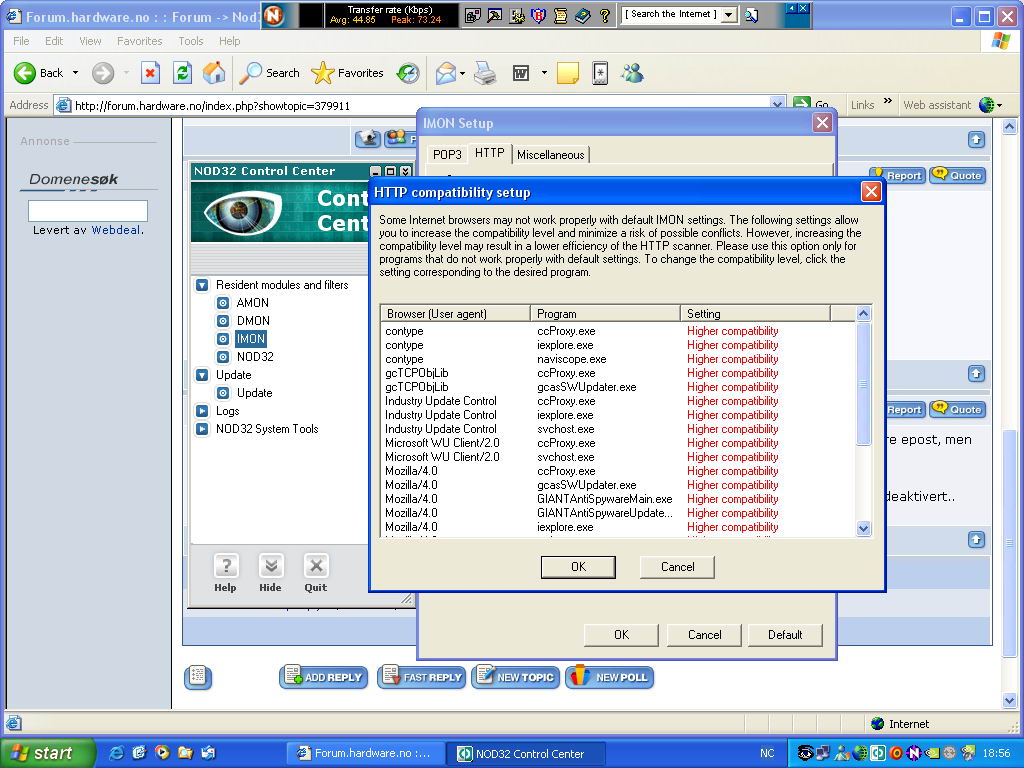Open the File menu

[x=21, y=41]
